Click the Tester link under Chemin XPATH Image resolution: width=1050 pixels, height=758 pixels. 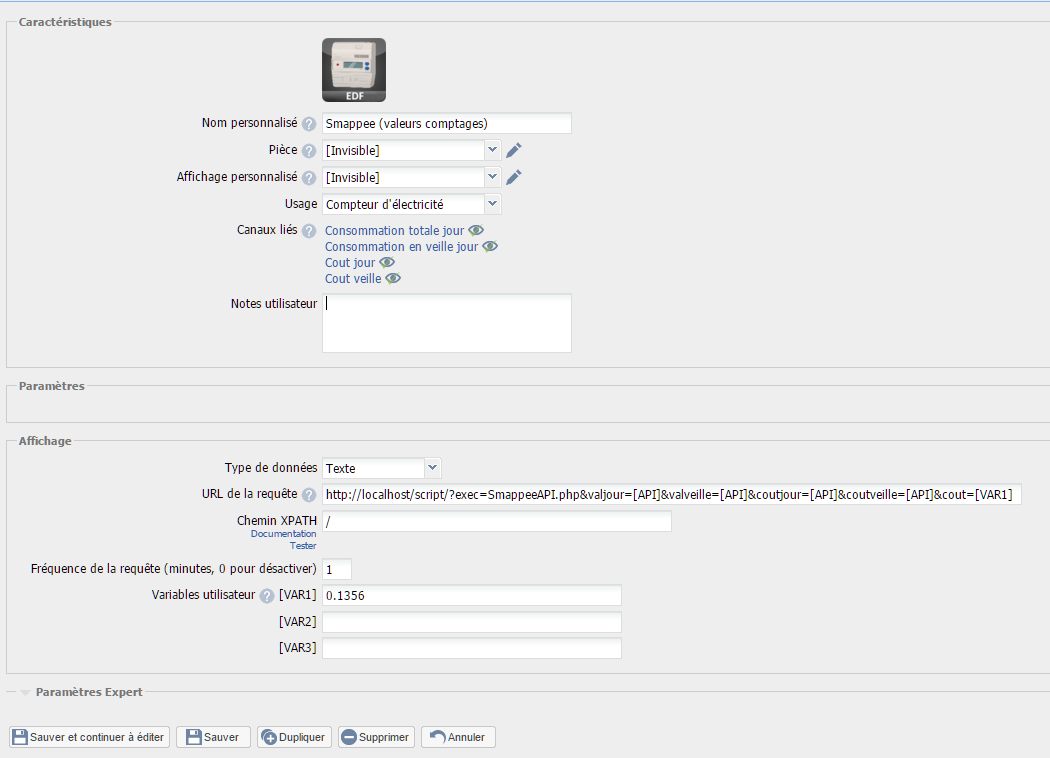303,546
